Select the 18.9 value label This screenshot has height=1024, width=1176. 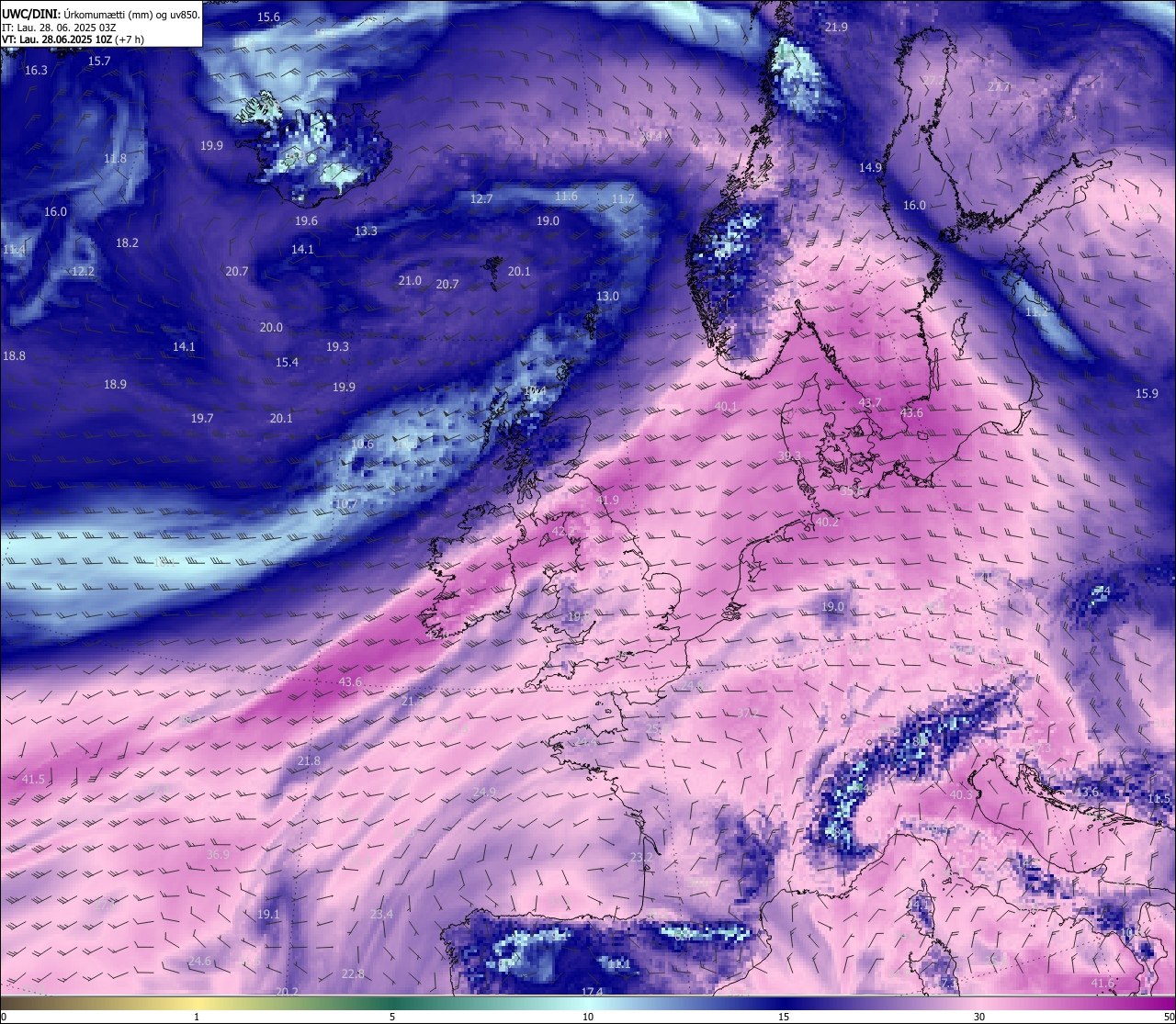pyautogui.click(x=115, y=384)
